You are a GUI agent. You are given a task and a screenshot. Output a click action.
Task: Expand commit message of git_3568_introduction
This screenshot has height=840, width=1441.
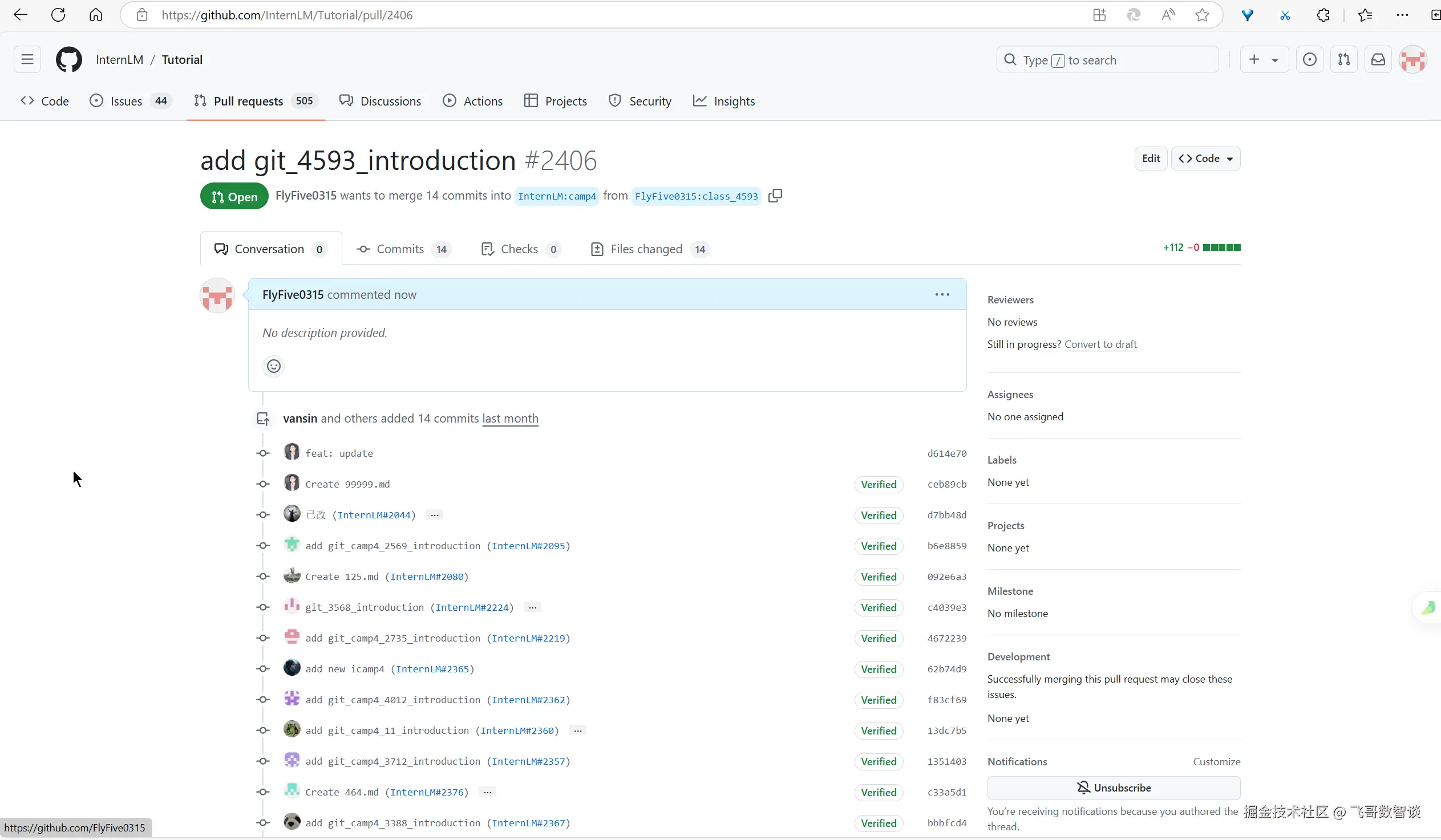[532, 607]
